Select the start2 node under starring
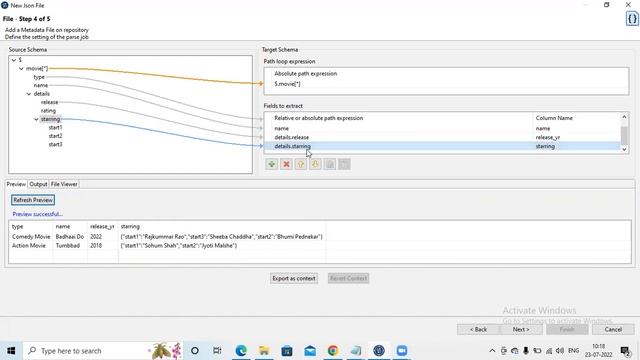 pos(55,136)
